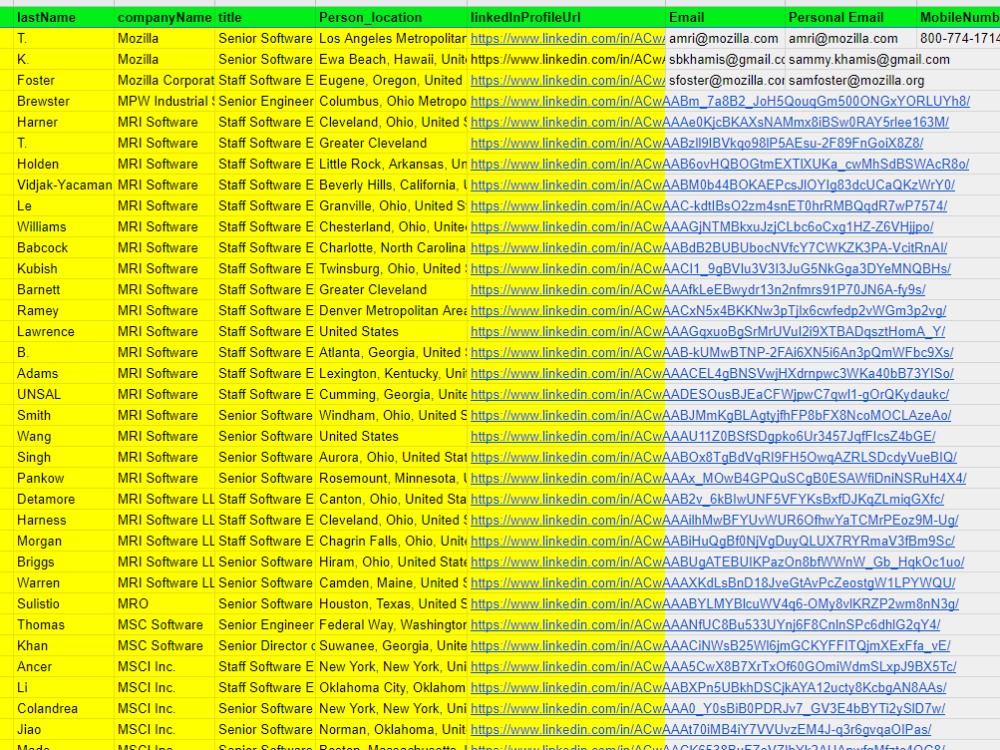The width and height of the screenshot is (1000, 750).
Task: Select mobile number cell 800-774-1714
Action: [x=958, y=39]
